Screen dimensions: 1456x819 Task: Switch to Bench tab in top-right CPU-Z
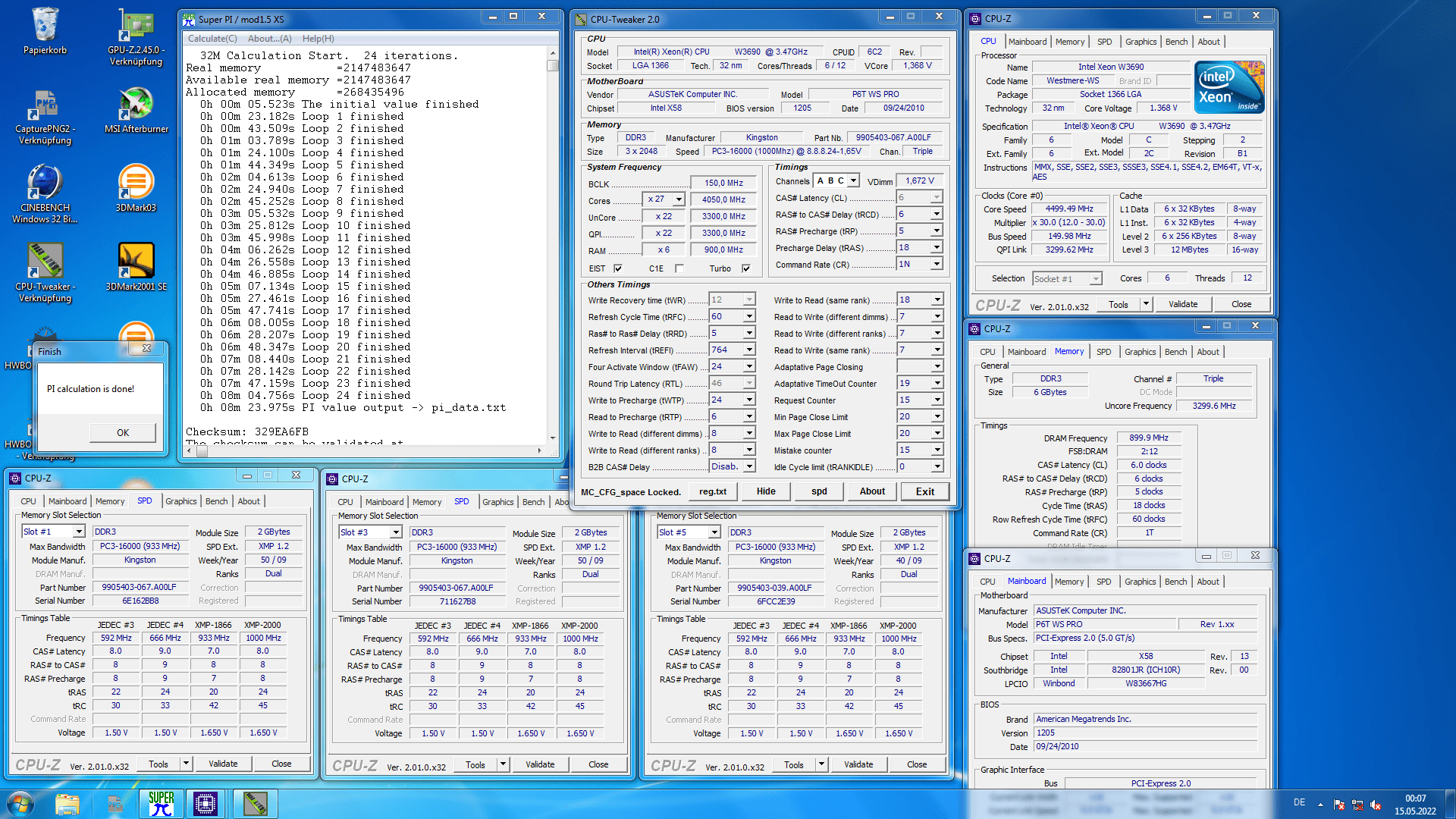click(1176, 42)
